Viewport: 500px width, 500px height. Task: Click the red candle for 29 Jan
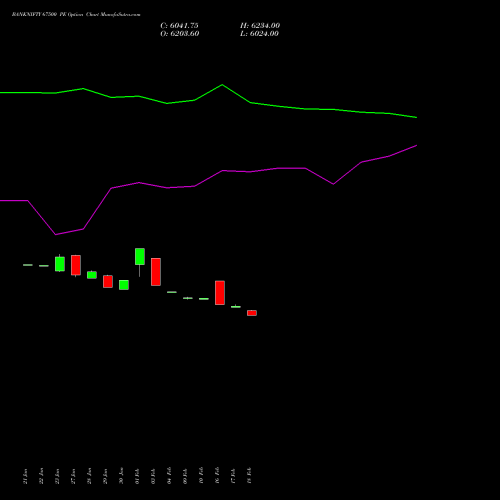(108, 281)
